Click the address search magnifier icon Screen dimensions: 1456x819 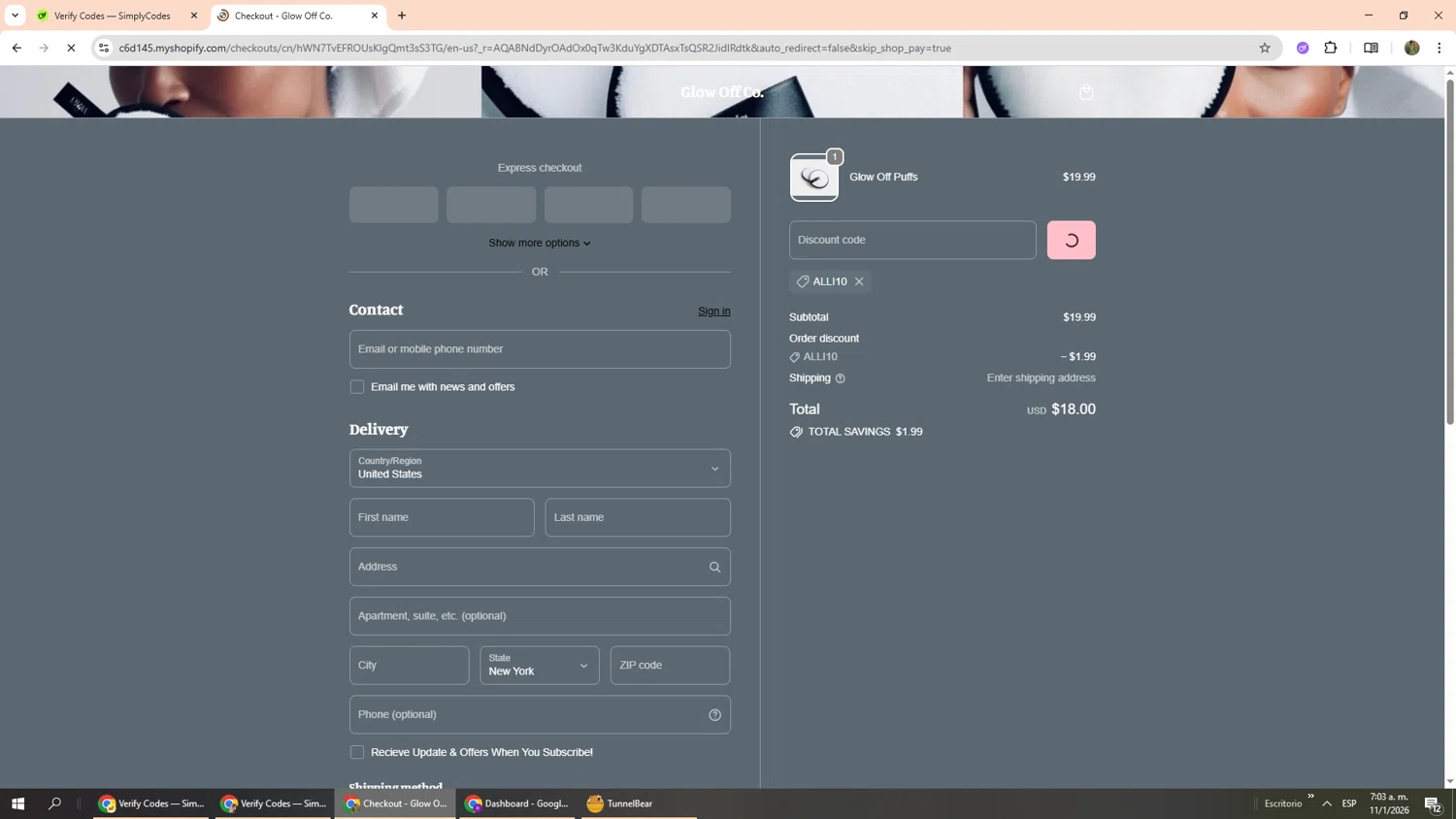click(x=714, y=567)
